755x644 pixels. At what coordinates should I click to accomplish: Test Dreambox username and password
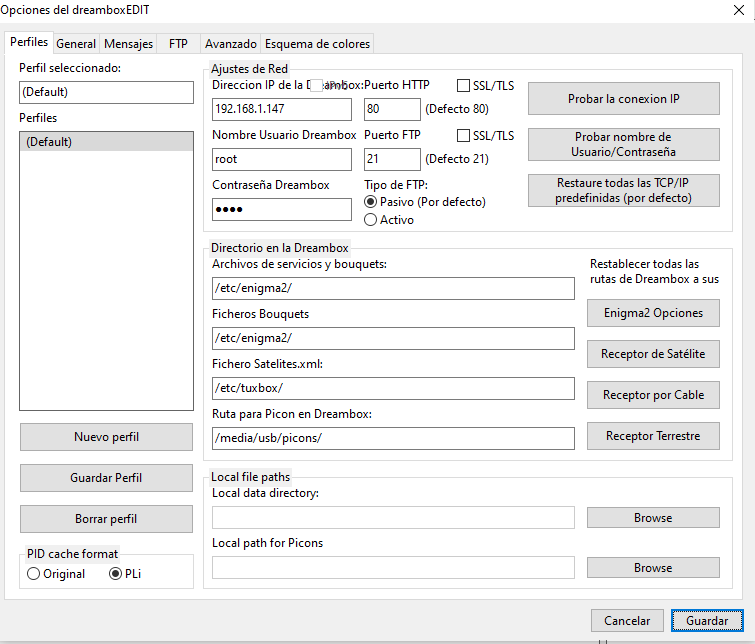623,144
